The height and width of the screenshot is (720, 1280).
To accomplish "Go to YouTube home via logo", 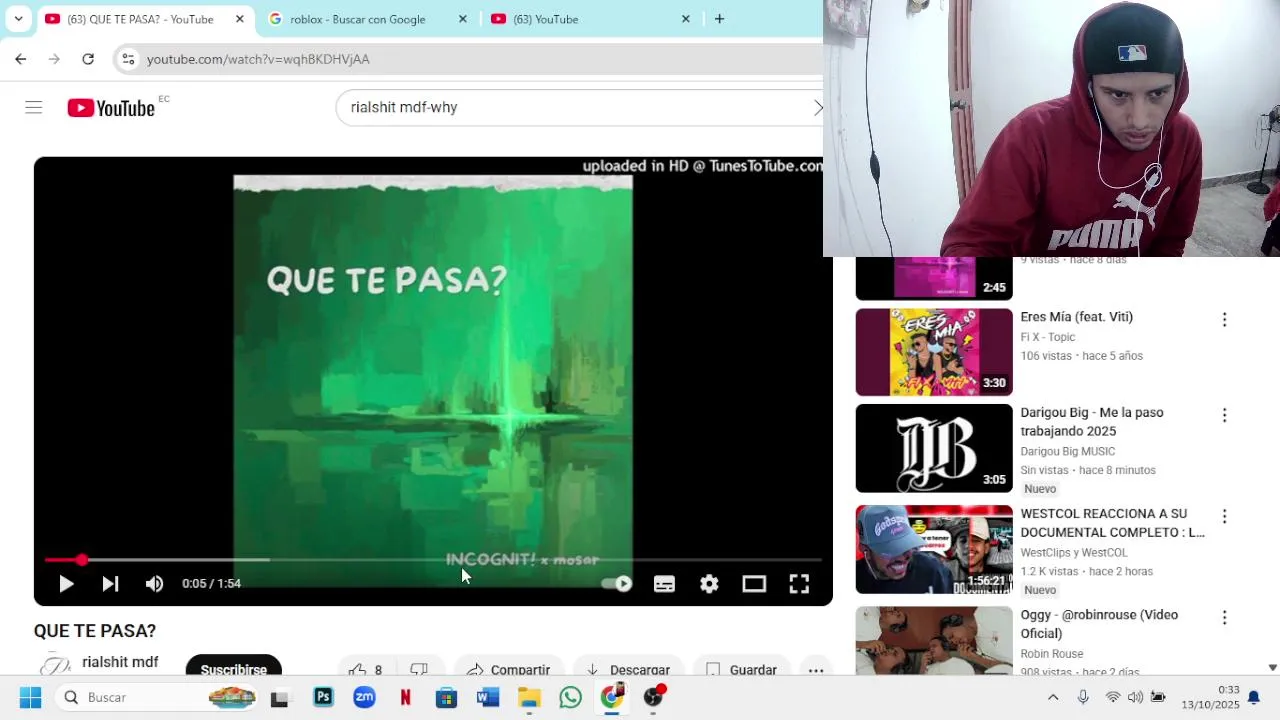I will pyautogui.click(x=111, y=108).
